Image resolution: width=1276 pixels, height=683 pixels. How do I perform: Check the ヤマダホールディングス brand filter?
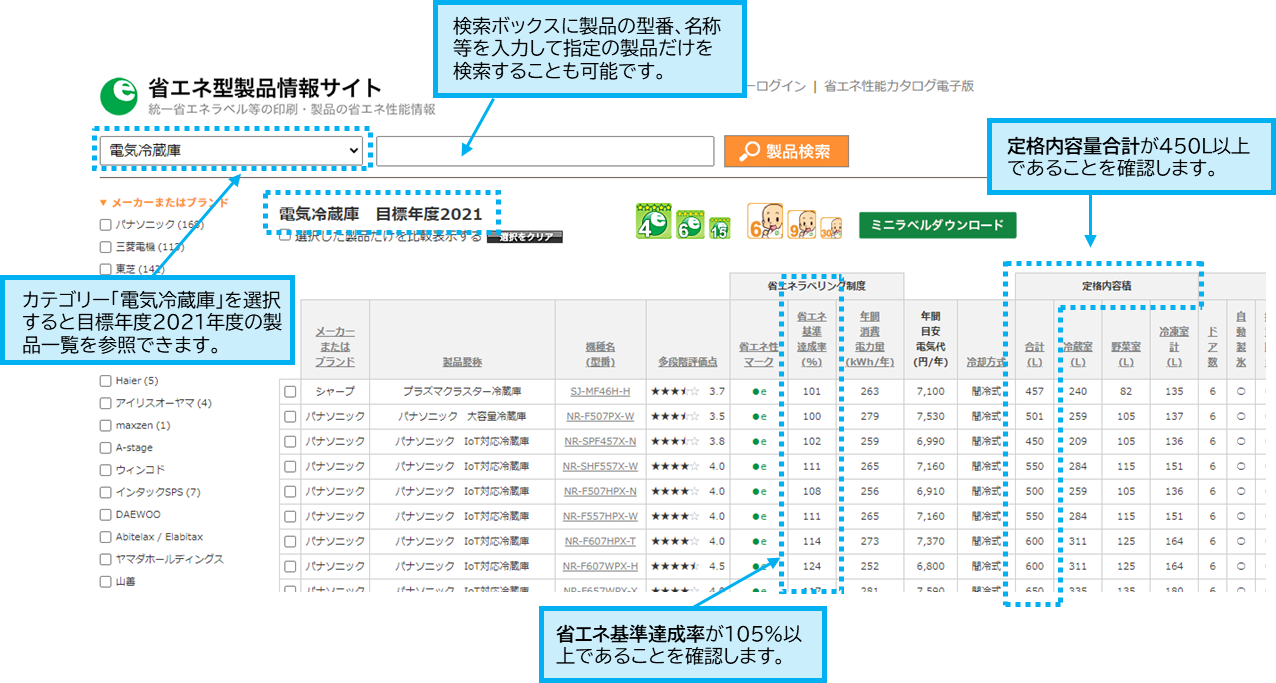coord(105,560)
